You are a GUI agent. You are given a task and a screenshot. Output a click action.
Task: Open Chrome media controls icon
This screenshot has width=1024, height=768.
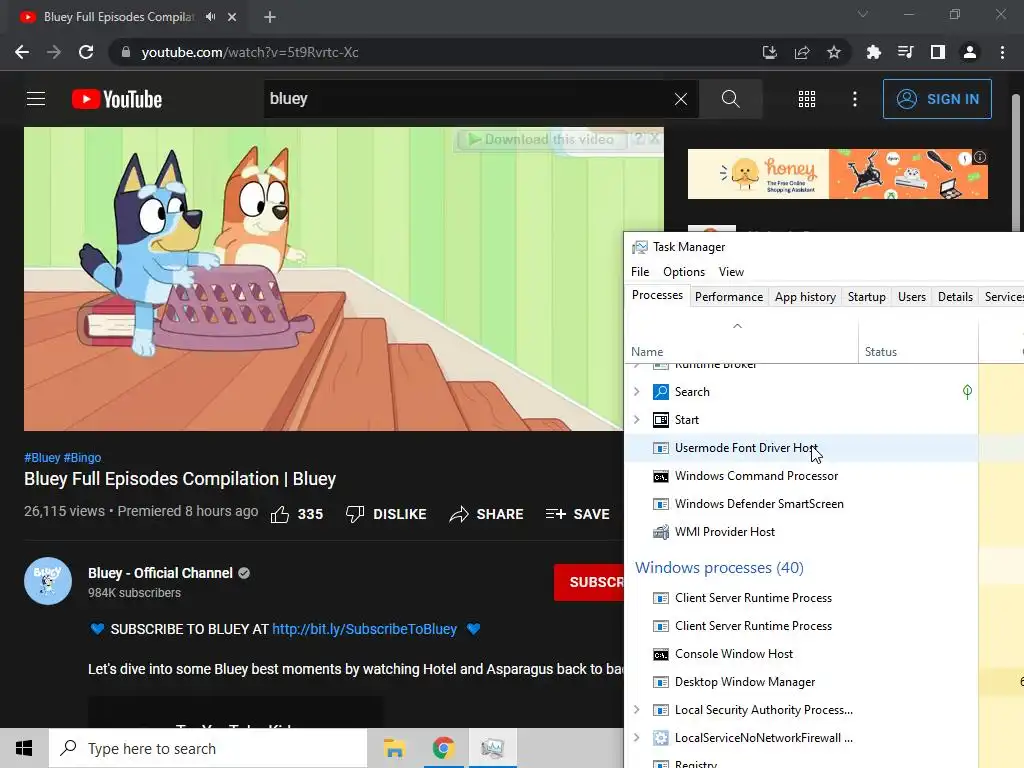pyautogui.click(x=905, y=52)
